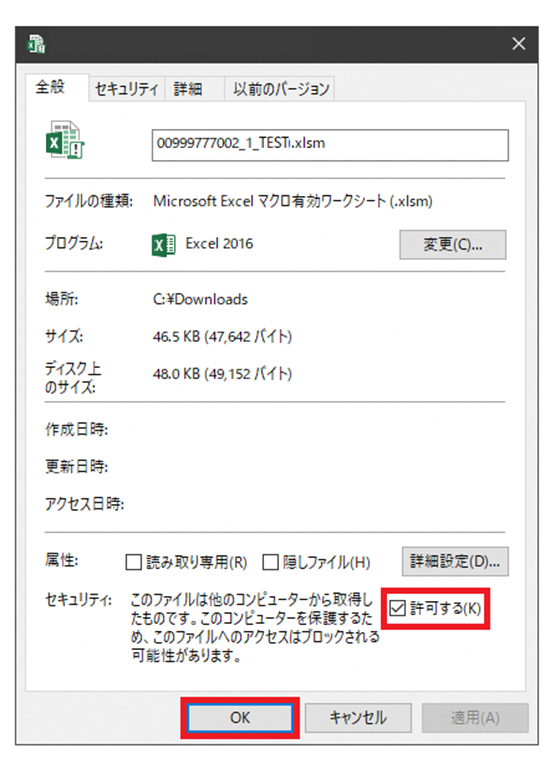Open the 以前のバージョン tab
555x764 pixels.
pos(281,89)
